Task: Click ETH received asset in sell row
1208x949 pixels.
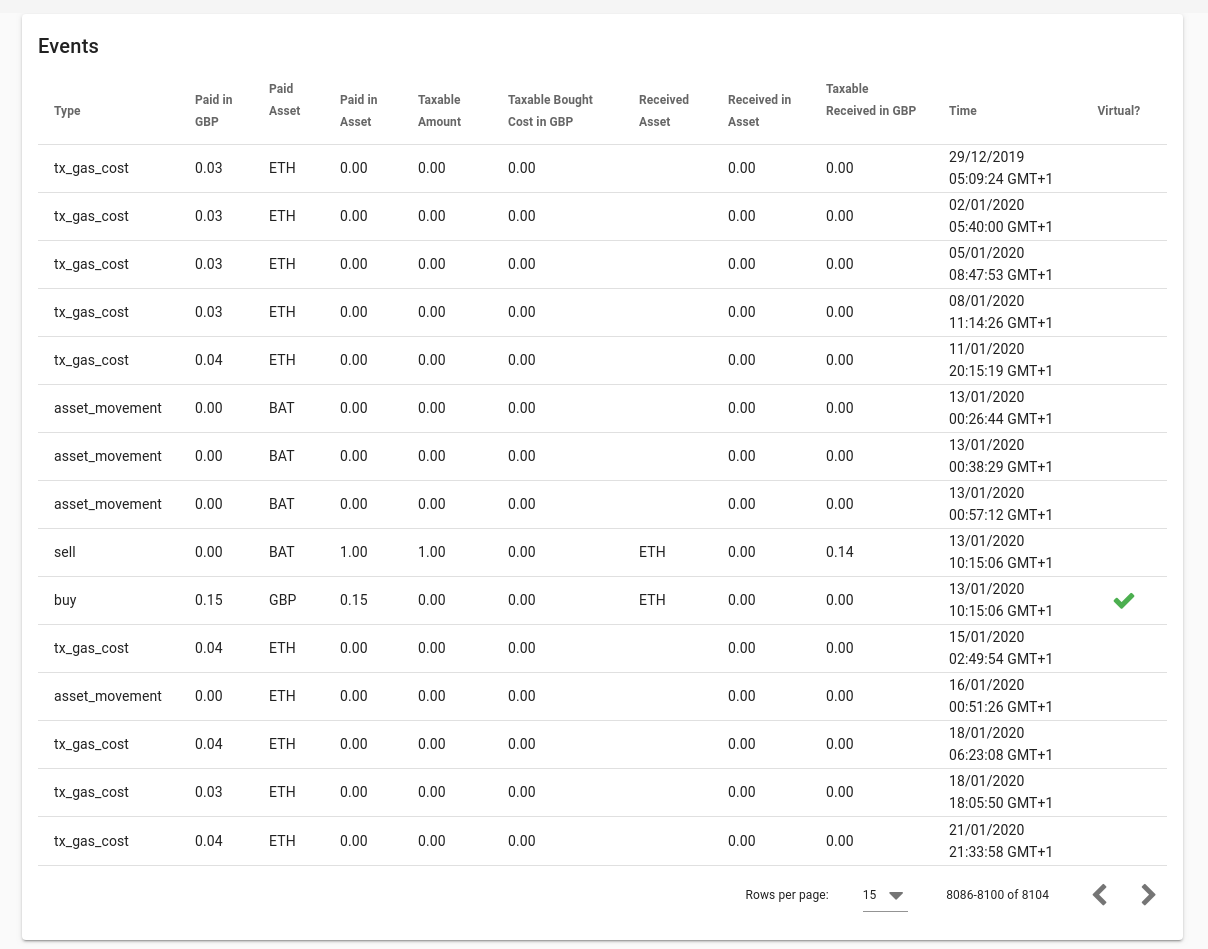Action: (x=652, y=552)
